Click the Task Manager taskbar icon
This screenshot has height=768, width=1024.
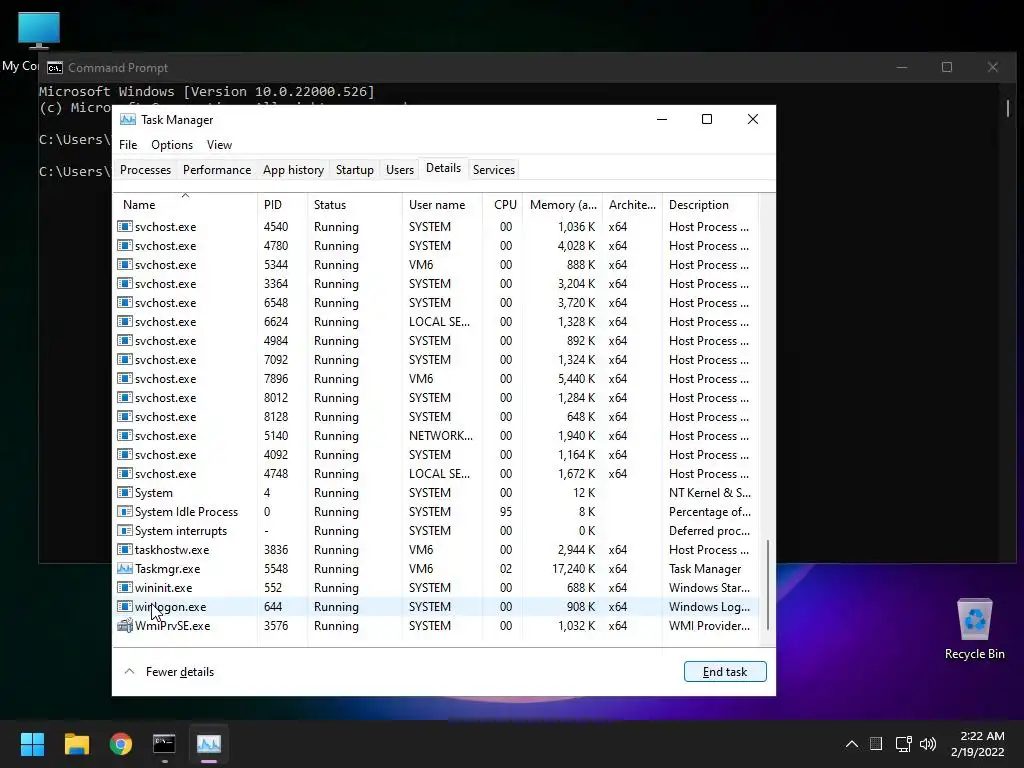point(209,744)
